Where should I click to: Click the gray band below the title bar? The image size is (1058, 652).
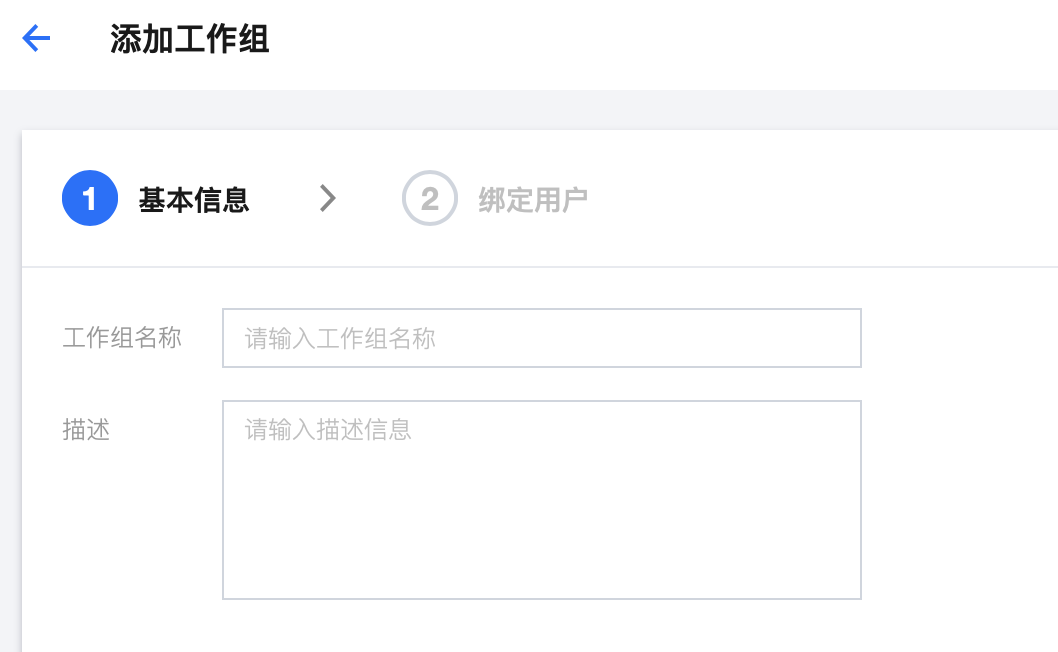point(529,110)
